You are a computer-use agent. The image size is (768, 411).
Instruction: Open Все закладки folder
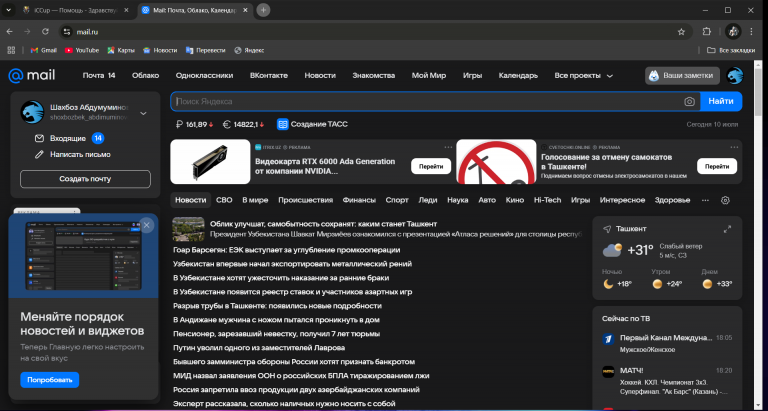tap(732, 50)
